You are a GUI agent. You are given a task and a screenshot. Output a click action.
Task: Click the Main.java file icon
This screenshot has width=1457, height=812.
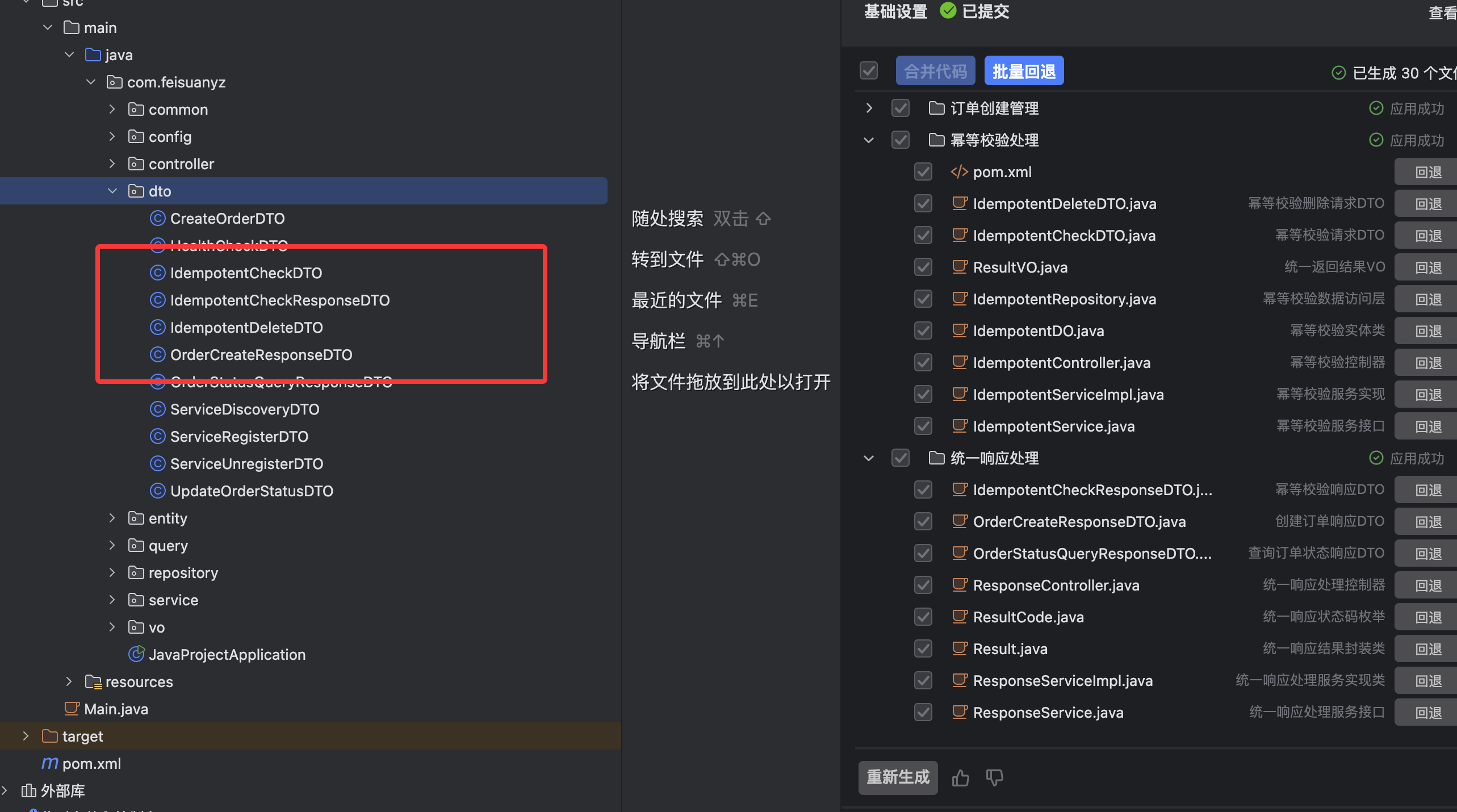click(72, 709)
